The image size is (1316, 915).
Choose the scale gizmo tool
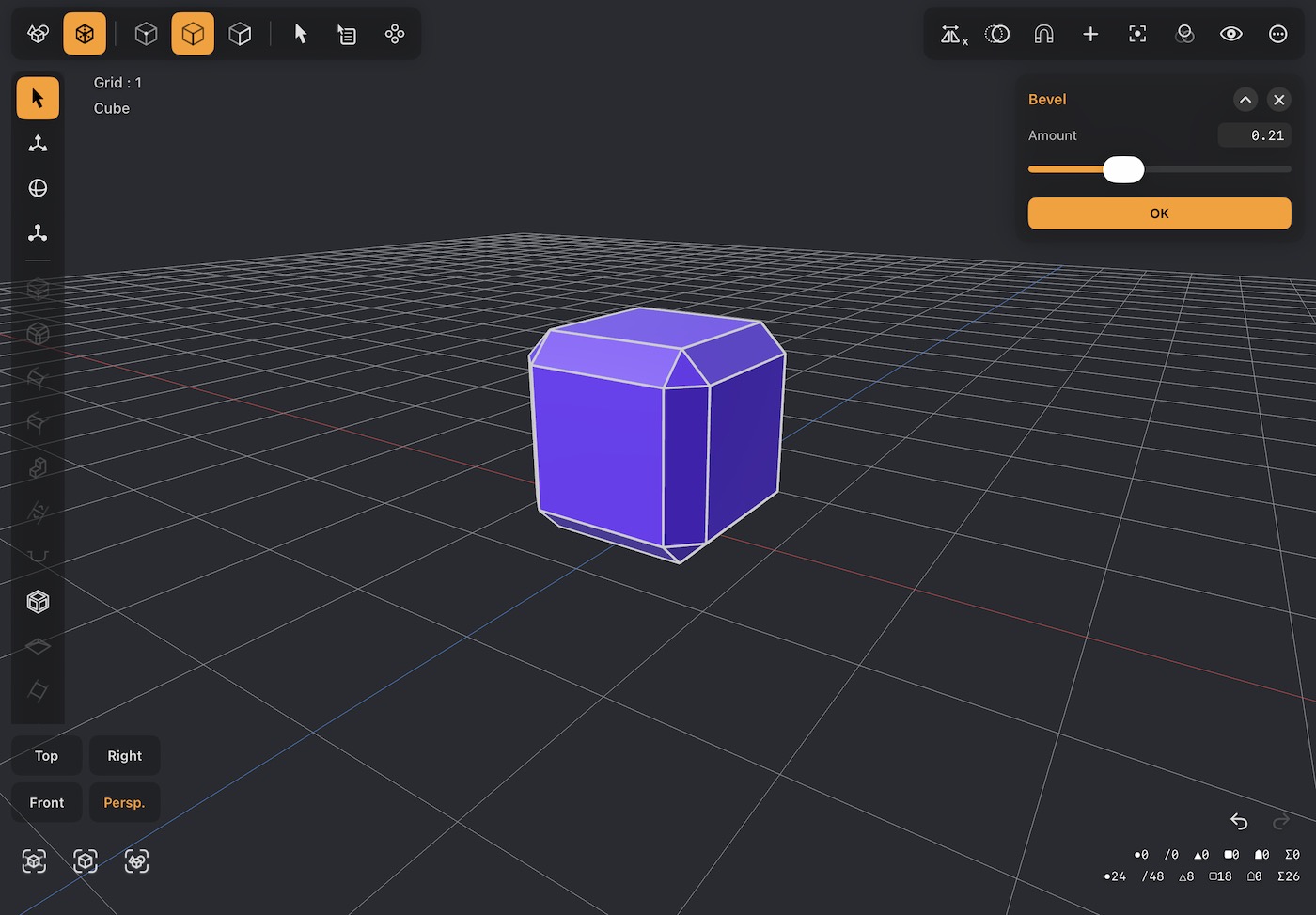pos(38,232)
